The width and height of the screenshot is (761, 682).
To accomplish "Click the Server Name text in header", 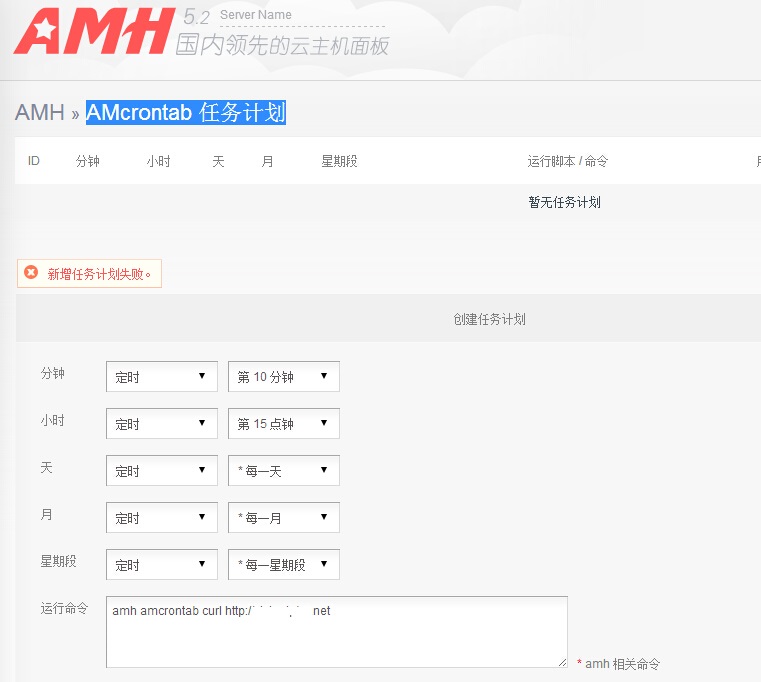I will pos(256,15).
